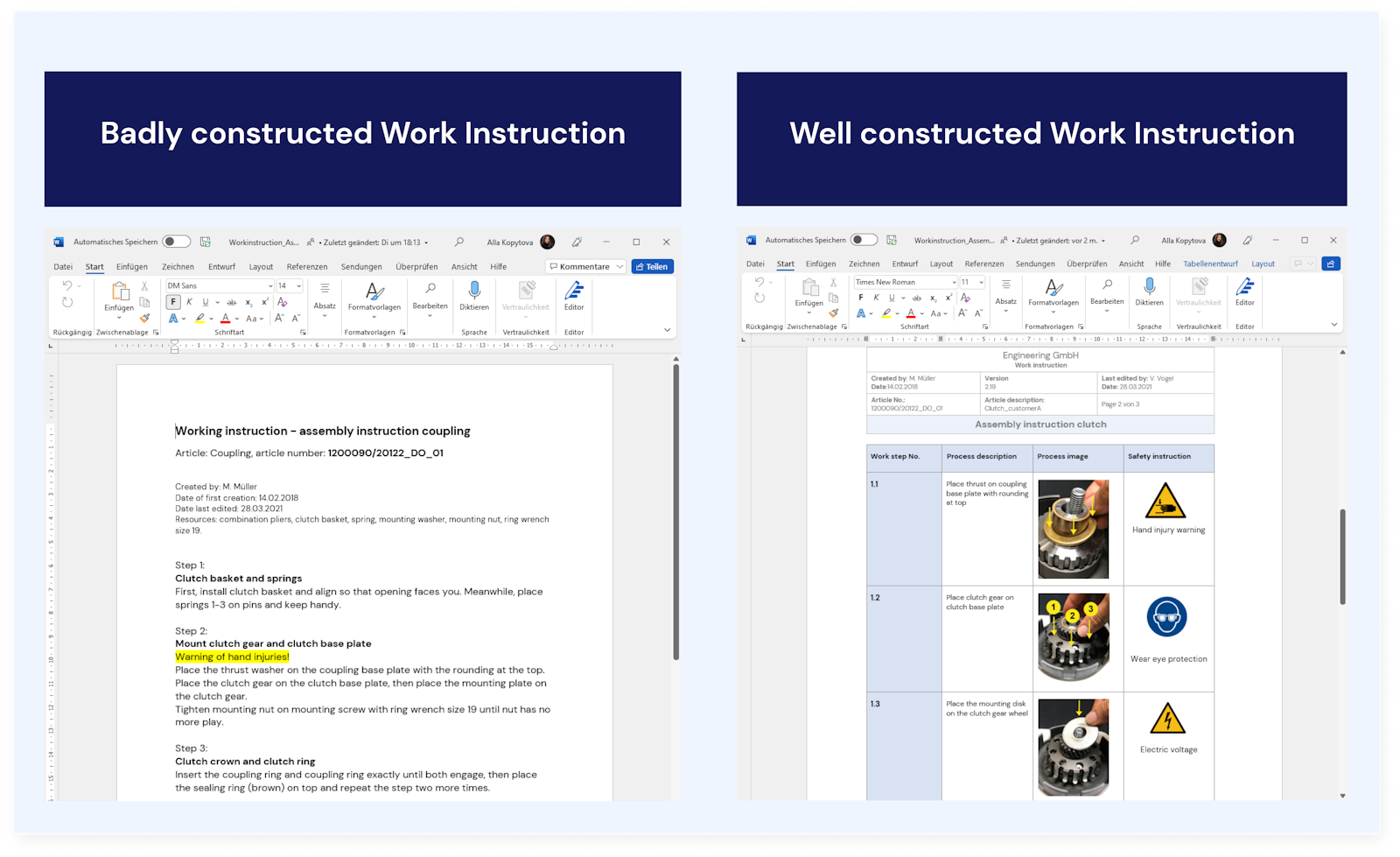Open the DM Sans font dropdown

point(270,286)
